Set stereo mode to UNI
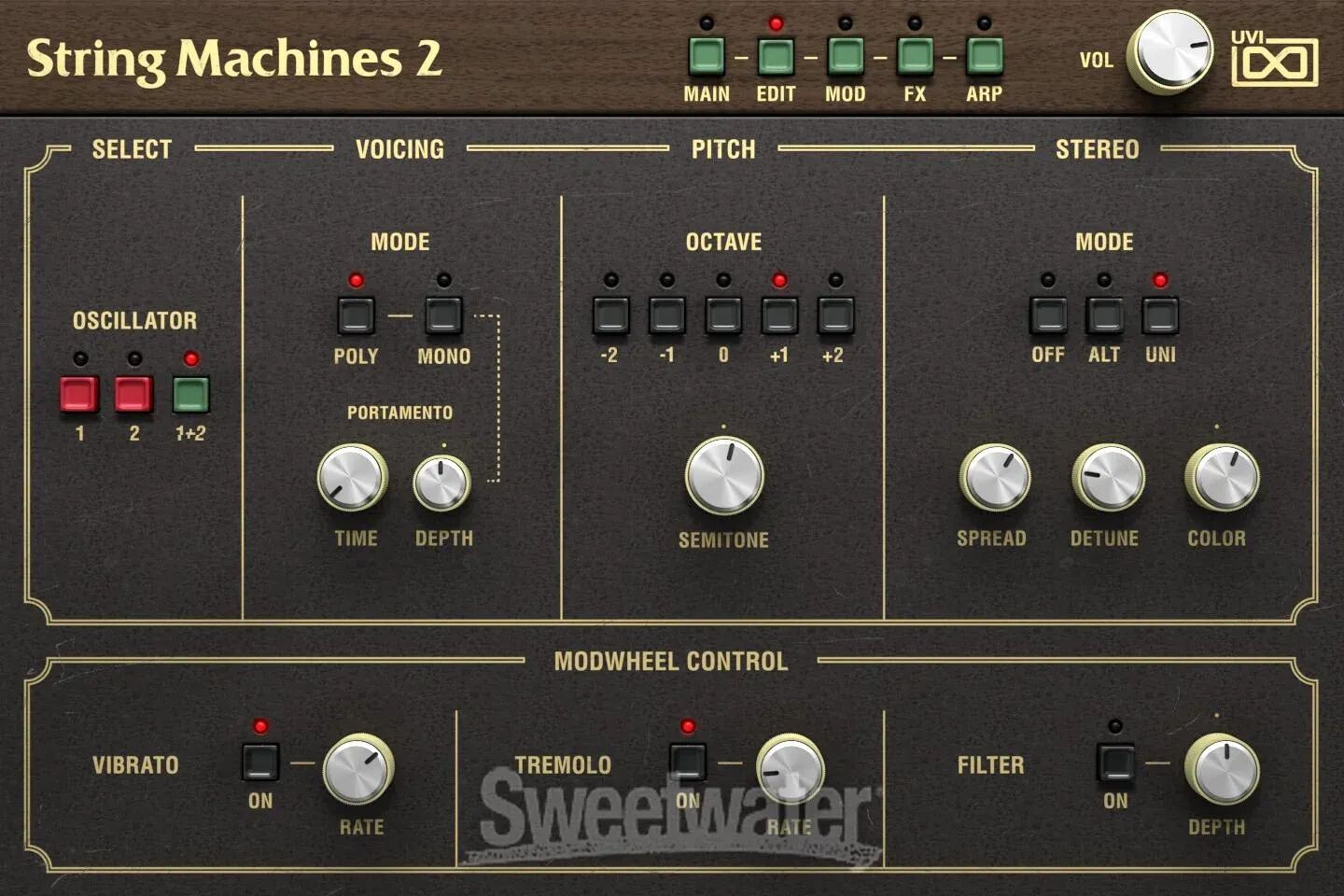 [1160, 315]
